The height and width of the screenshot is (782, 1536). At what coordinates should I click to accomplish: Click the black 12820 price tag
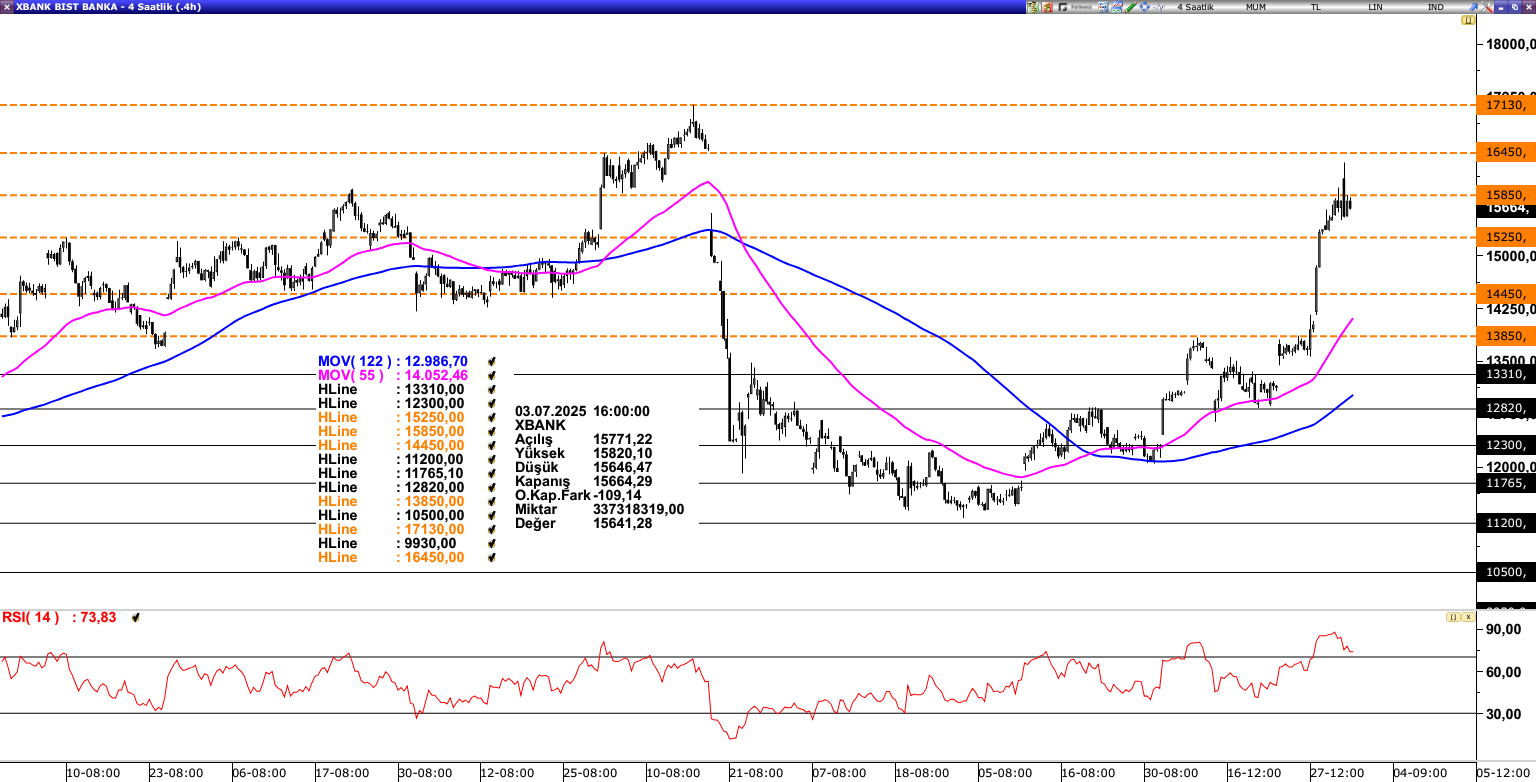pos(1505,408)
